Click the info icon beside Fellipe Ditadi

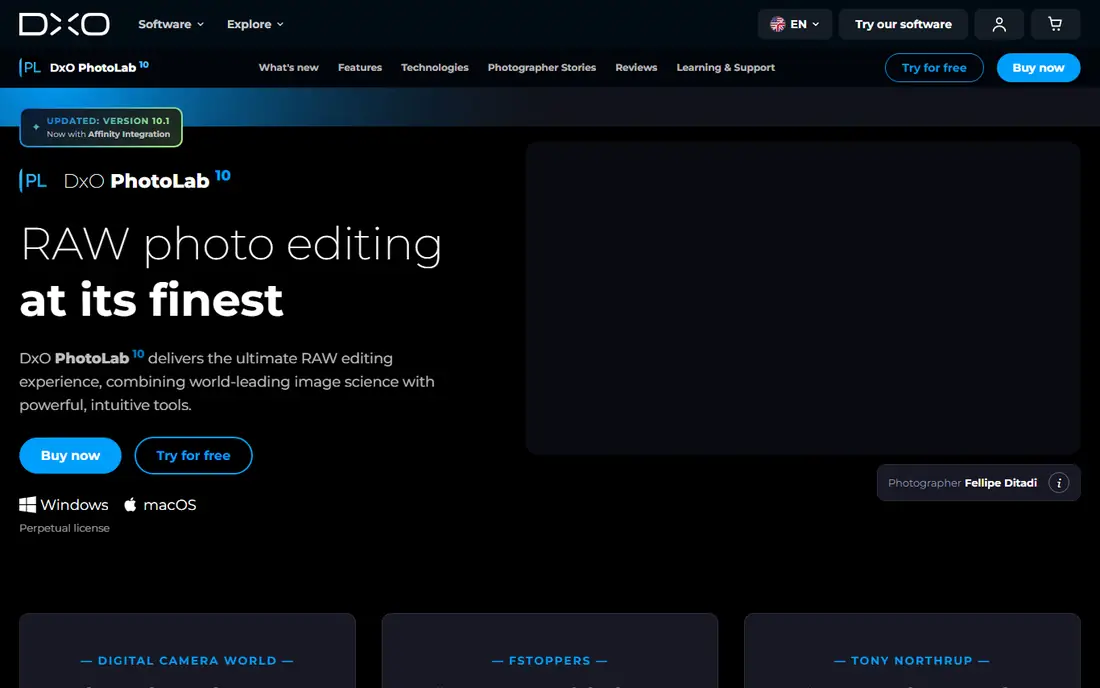(1059, 483)
